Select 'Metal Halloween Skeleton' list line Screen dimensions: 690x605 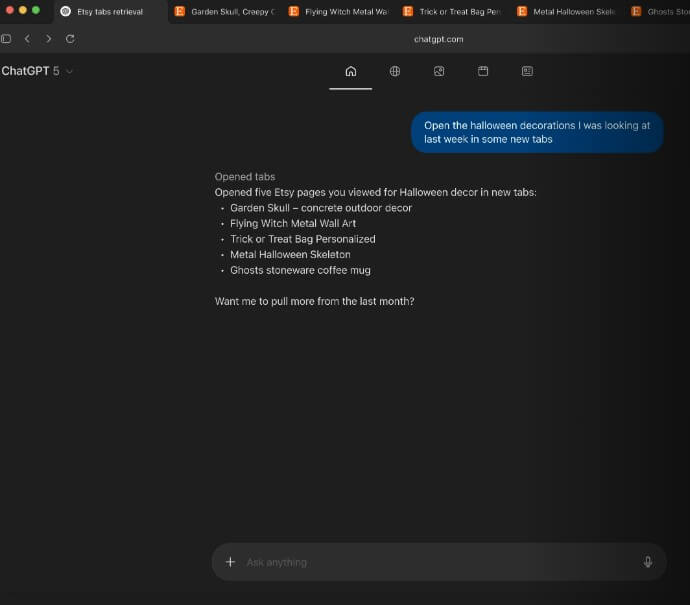click(290, 254)
